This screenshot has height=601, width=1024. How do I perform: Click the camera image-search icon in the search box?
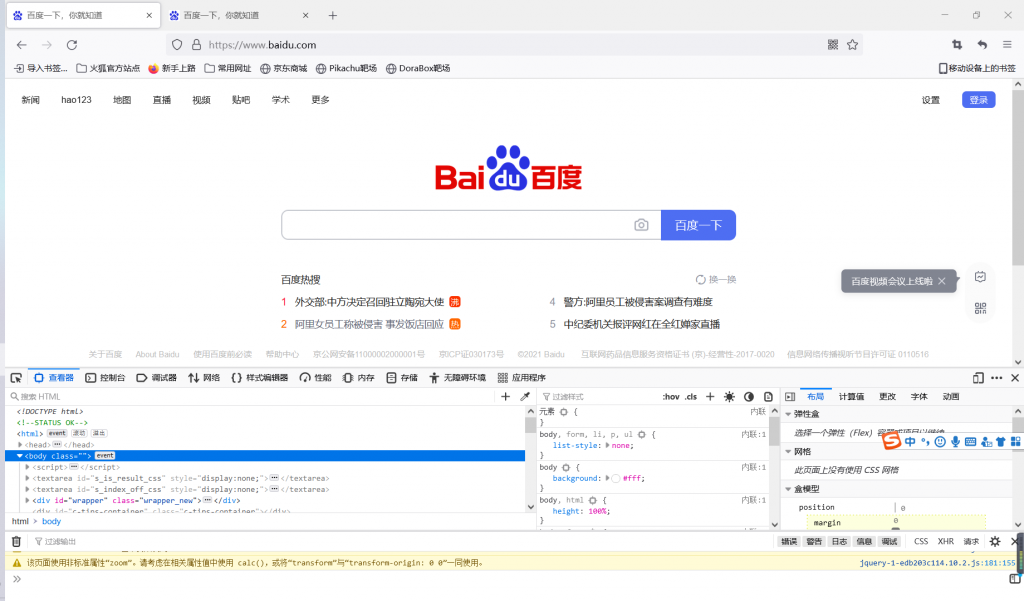[x=641, y=225]
